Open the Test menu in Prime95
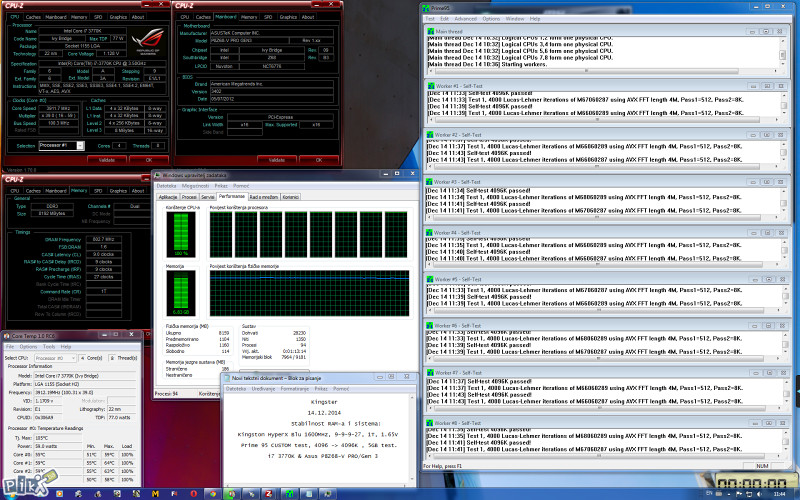 point(430,19)
